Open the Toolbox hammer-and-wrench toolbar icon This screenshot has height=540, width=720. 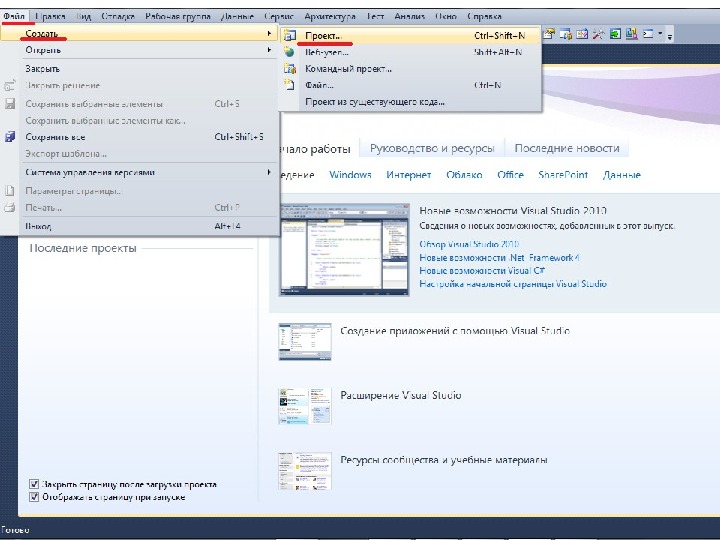click(598, 34)
